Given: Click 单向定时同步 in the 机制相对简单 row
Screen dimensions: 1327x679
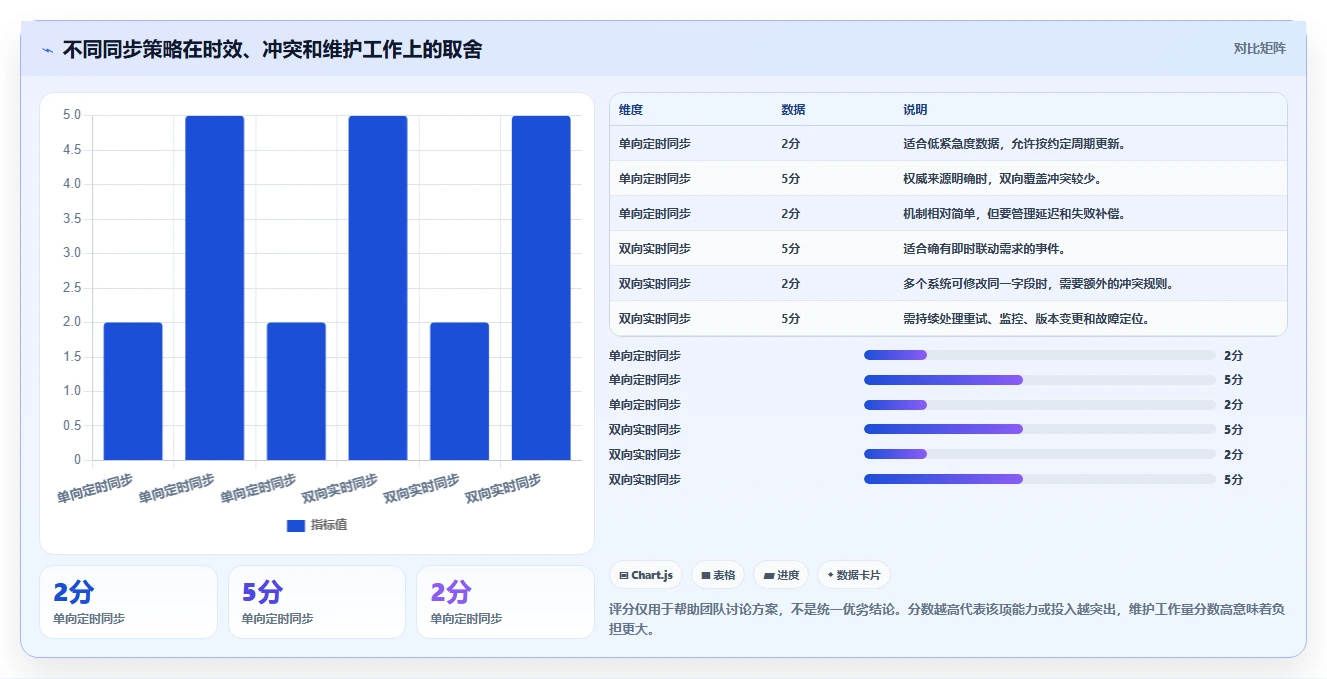Looking at the screenshot, I should [x=654, y=214].
